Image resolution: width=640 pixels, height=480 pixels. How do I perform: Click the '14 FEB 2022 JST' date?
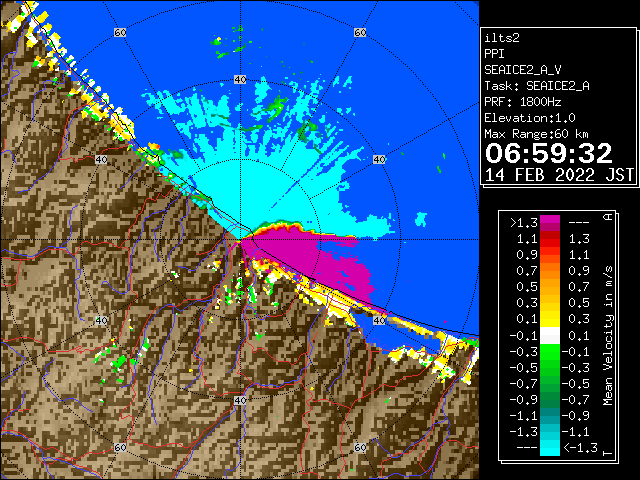tap(559, 175)
